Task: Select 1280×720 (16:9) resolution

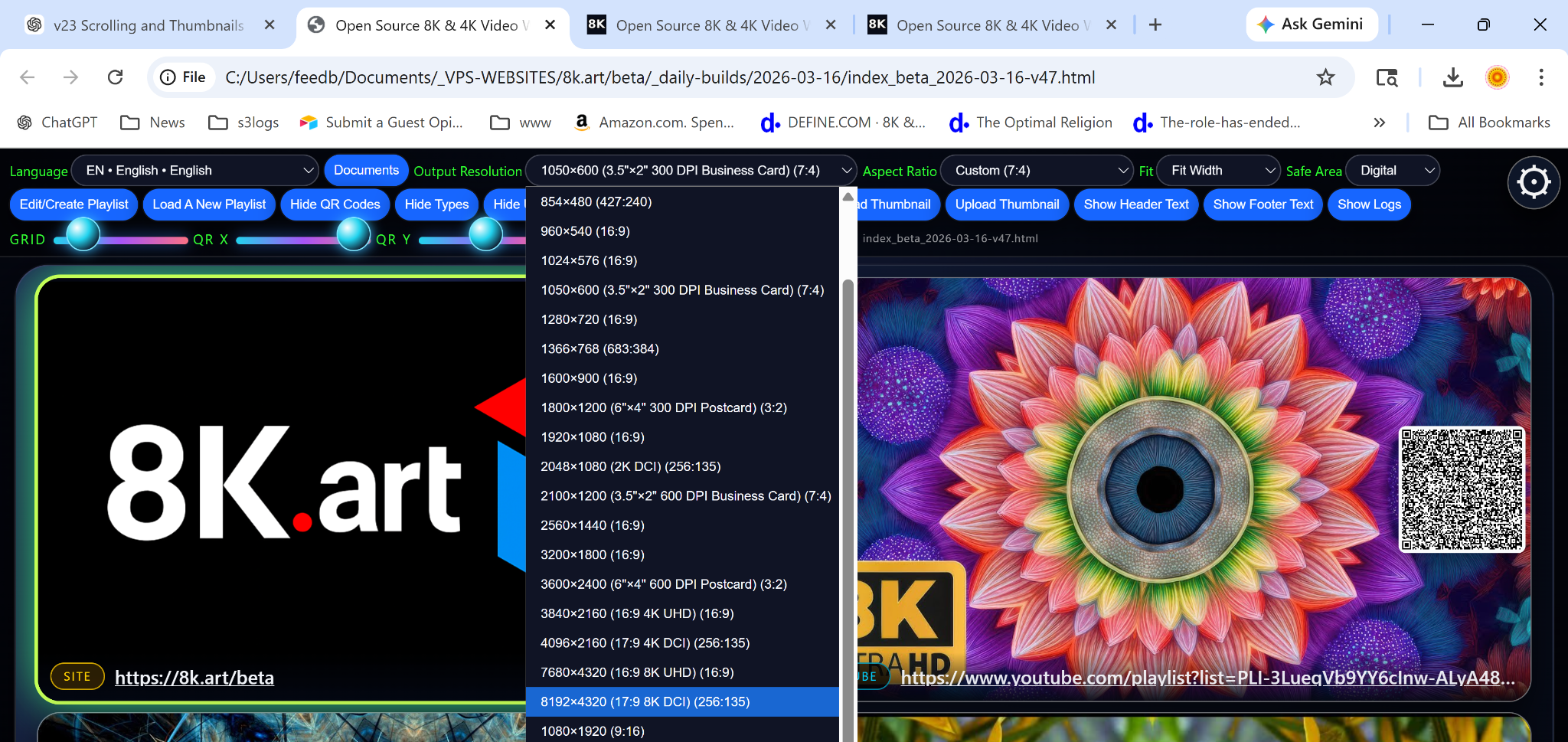Action: pos(682,319)
